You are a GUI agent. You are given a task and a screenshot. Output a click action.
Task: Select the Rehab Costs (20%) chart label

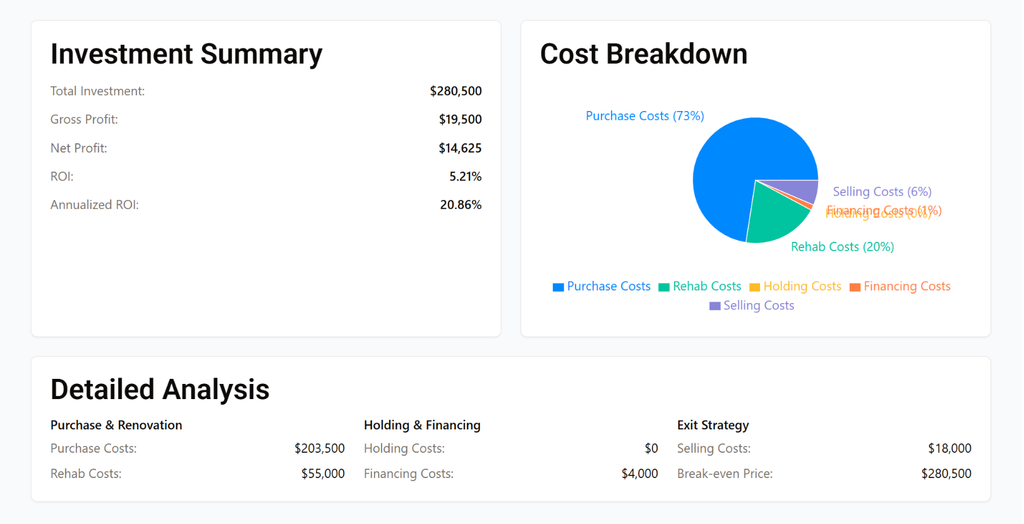coord(842,246)
